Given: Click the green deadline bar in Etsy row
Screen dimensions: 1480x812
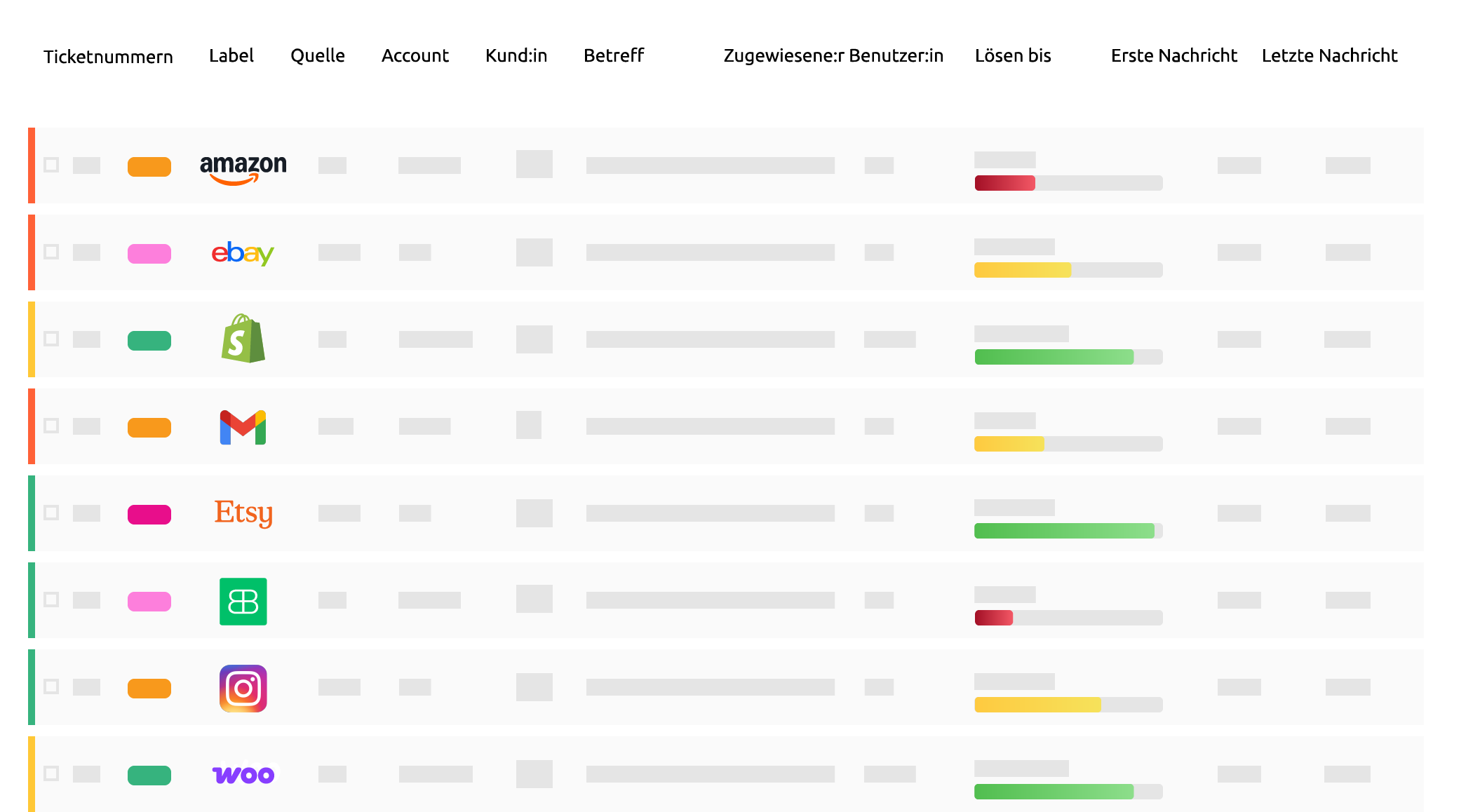Looking at the screenshot, I should pyautogui.click(x=1065, y=531).
